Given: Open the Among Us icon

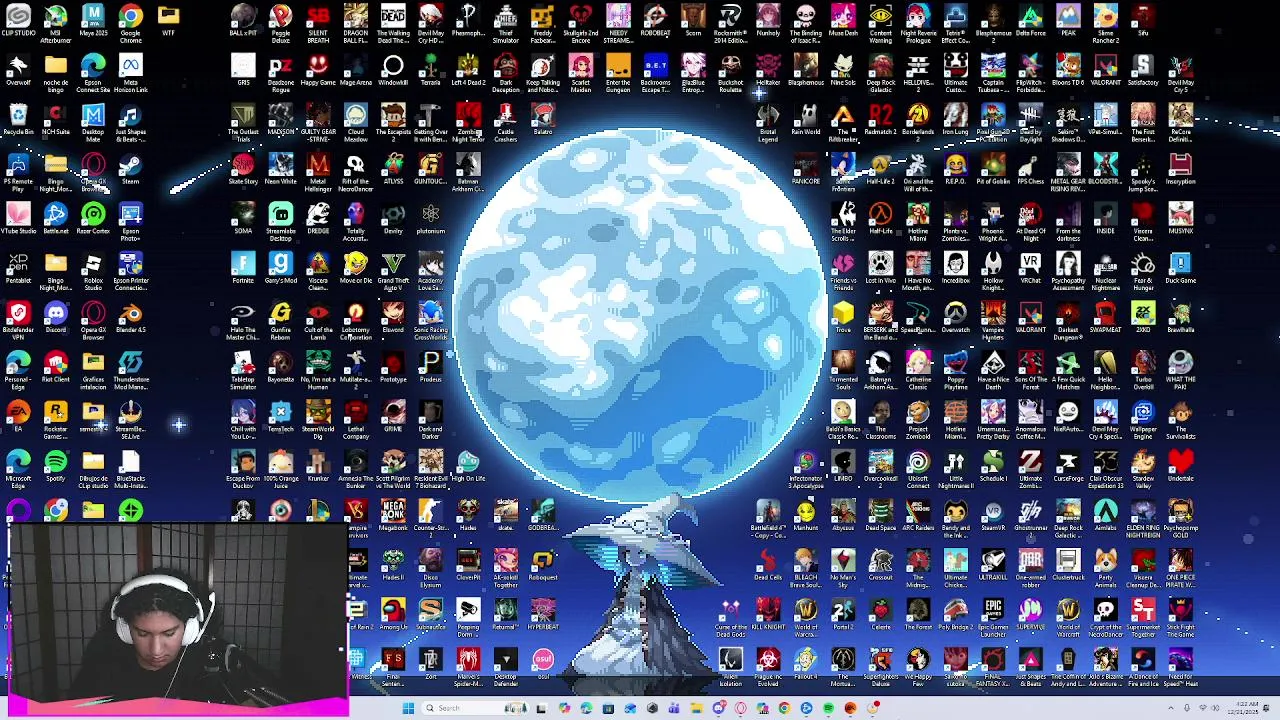Looking at the screenshot, I should tap(393, 614).
